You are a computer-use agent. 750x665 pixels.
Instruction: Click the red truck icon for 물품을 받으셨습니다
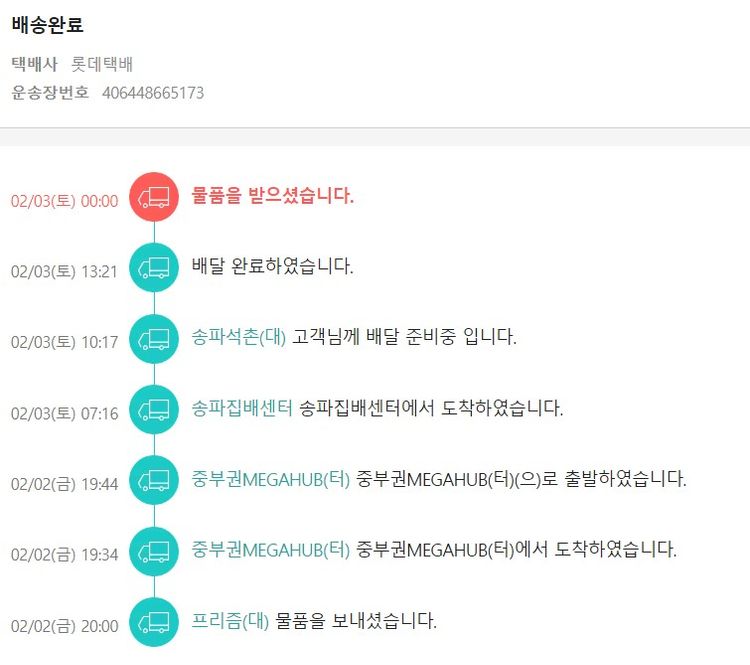[154, 197]
